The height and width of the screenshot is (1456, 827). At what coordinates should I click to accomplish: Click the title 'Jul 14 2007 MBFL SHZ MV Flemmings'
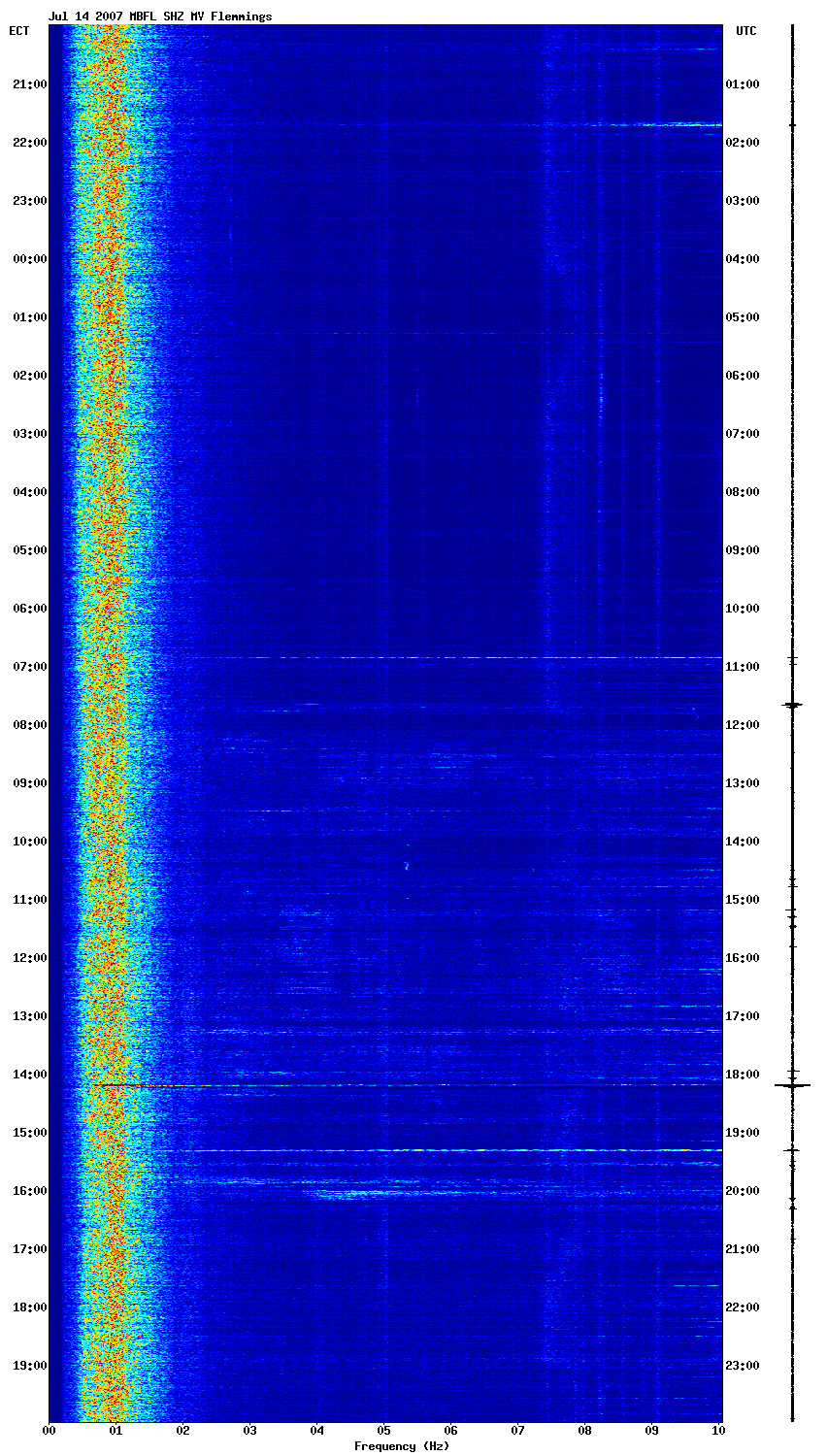(160, 17)
